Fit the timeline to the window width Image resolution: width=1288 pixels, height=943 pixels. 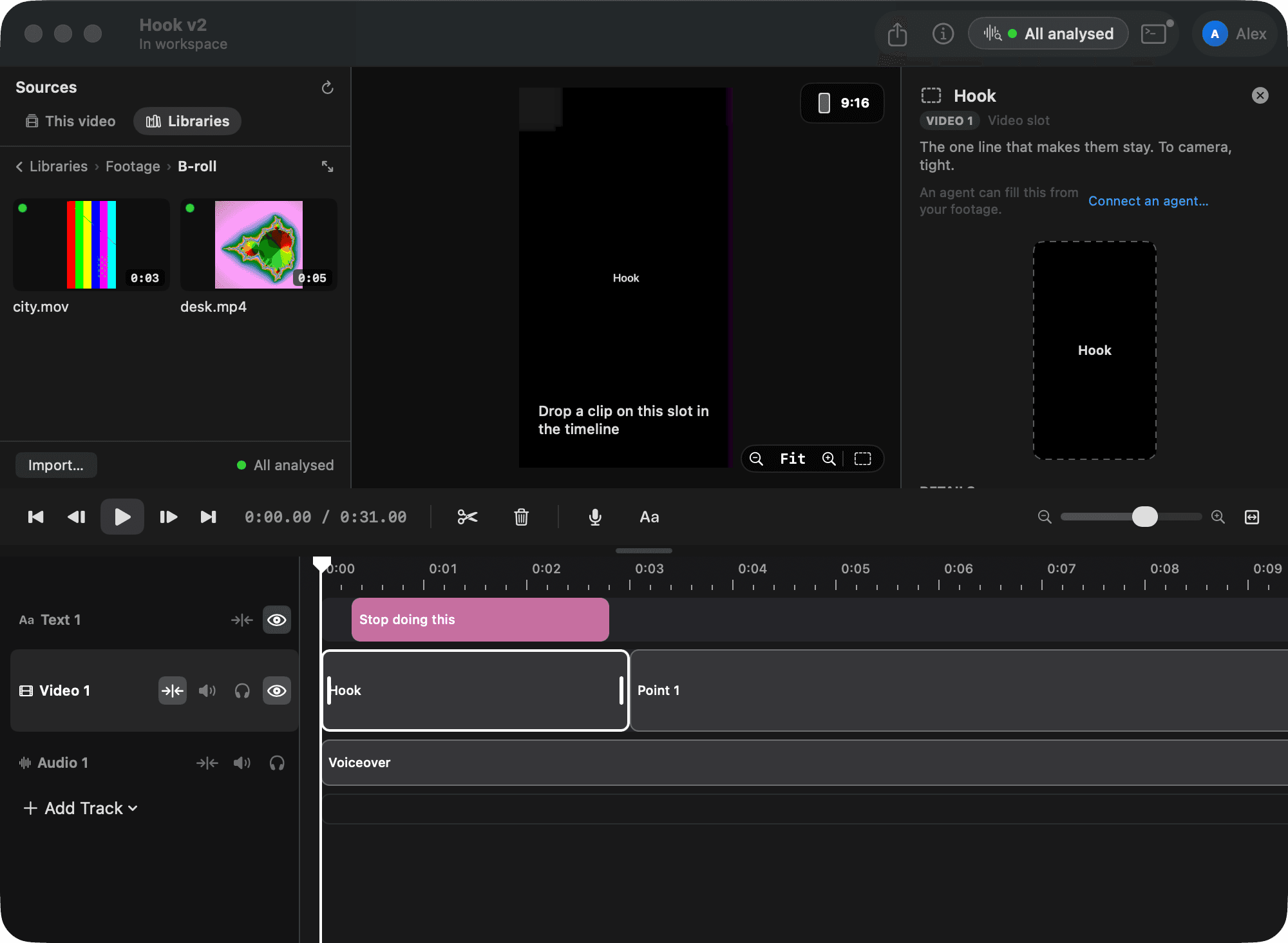pyautogui.click(x=1252, y=517)
